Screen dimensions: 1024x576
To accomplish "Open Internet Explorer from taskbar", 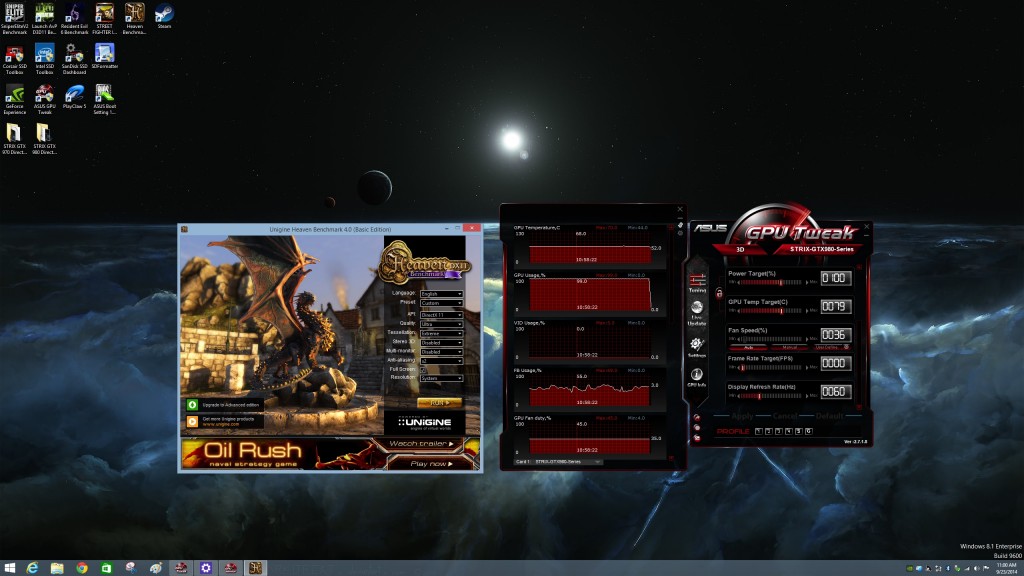I will (32, 568).
